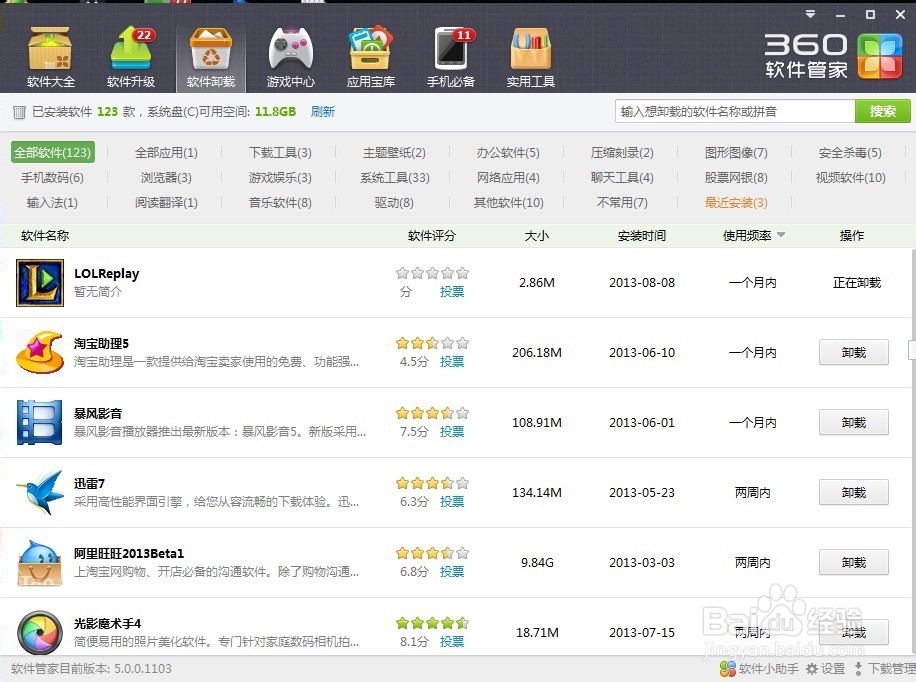Select the 安全杀毒(5) category

point(850,153)
